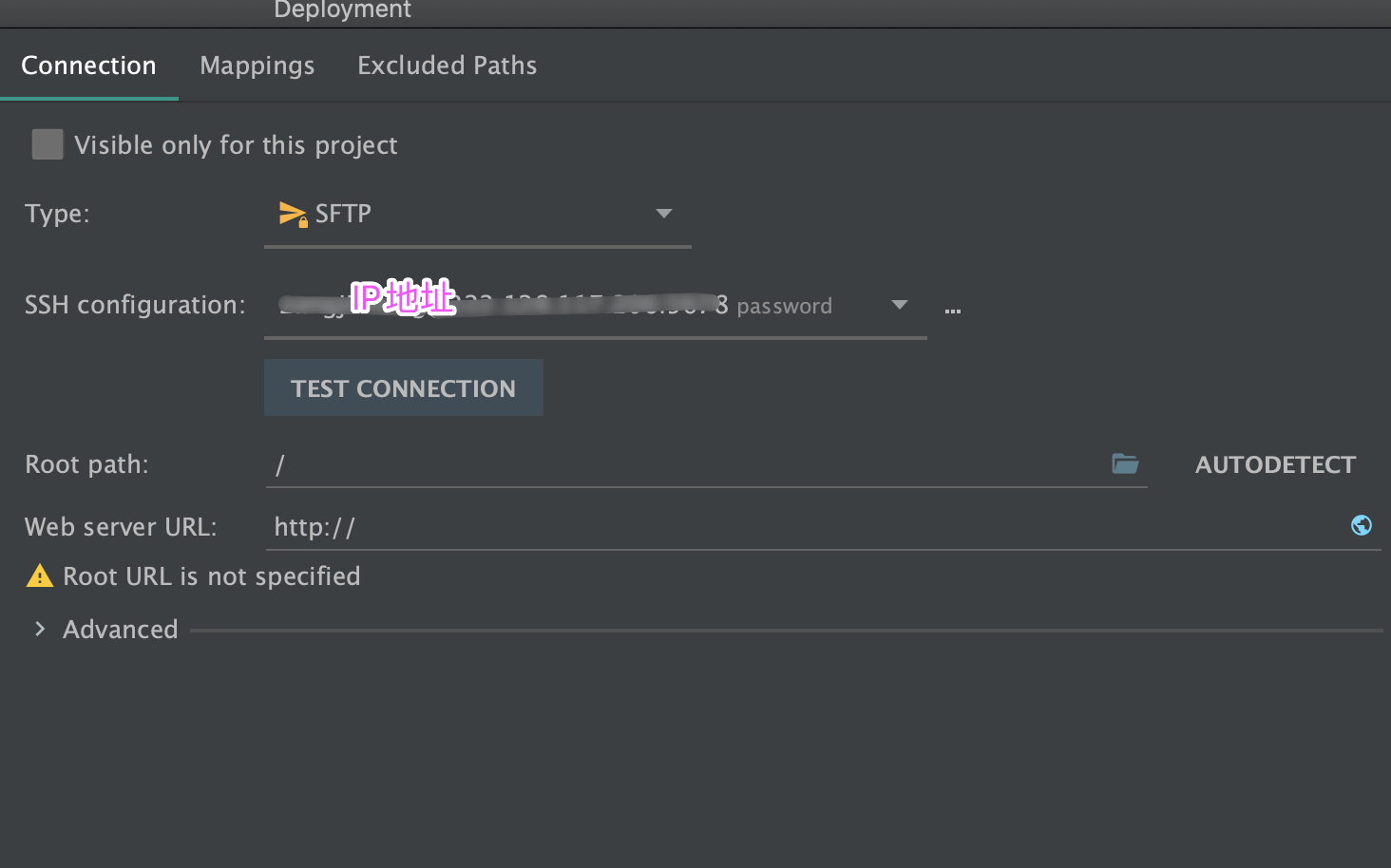Open the Type dropdown arrow

tap(664, 214)
